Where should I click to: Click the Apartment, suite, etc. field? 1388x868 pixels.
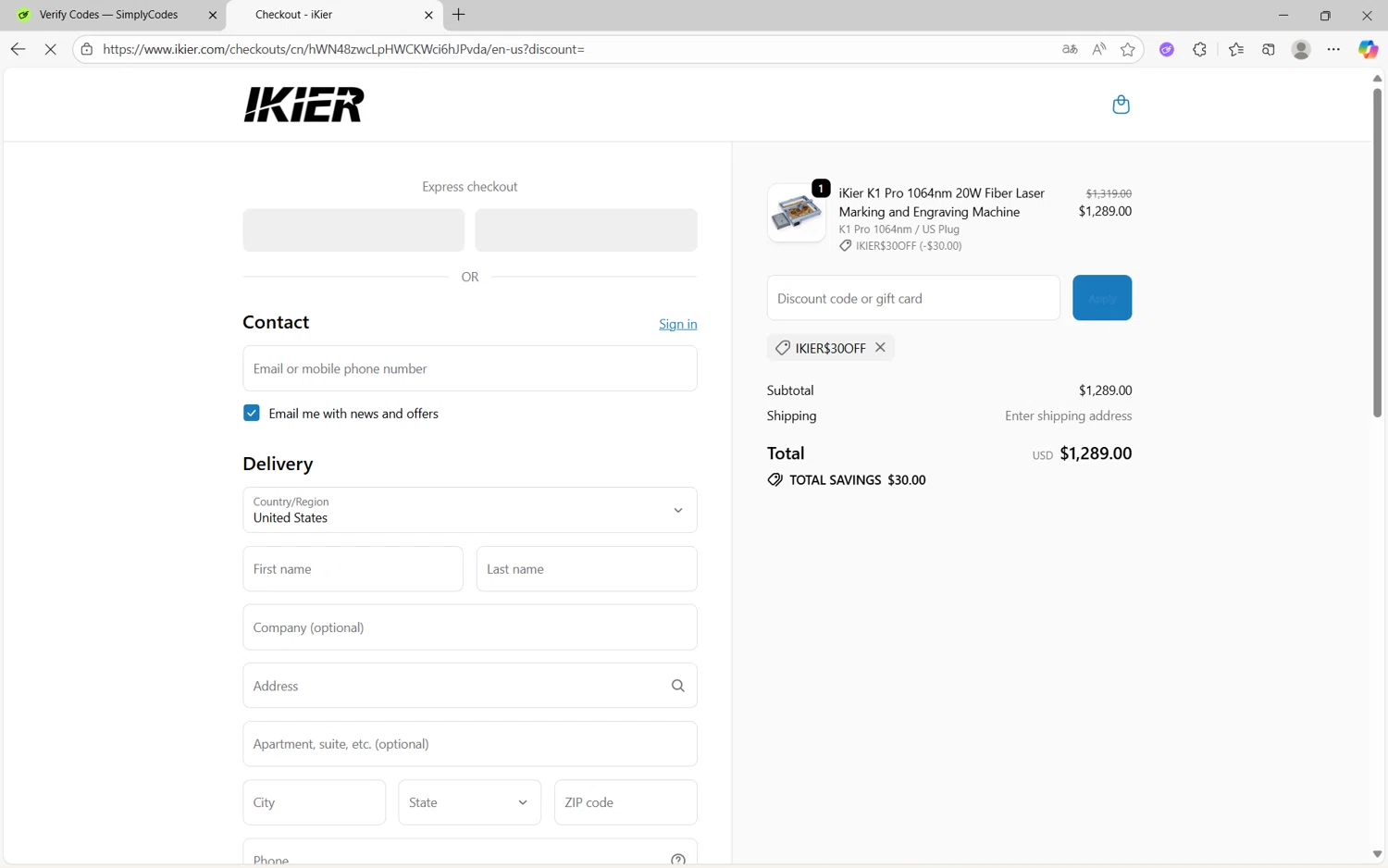point(470,744)
